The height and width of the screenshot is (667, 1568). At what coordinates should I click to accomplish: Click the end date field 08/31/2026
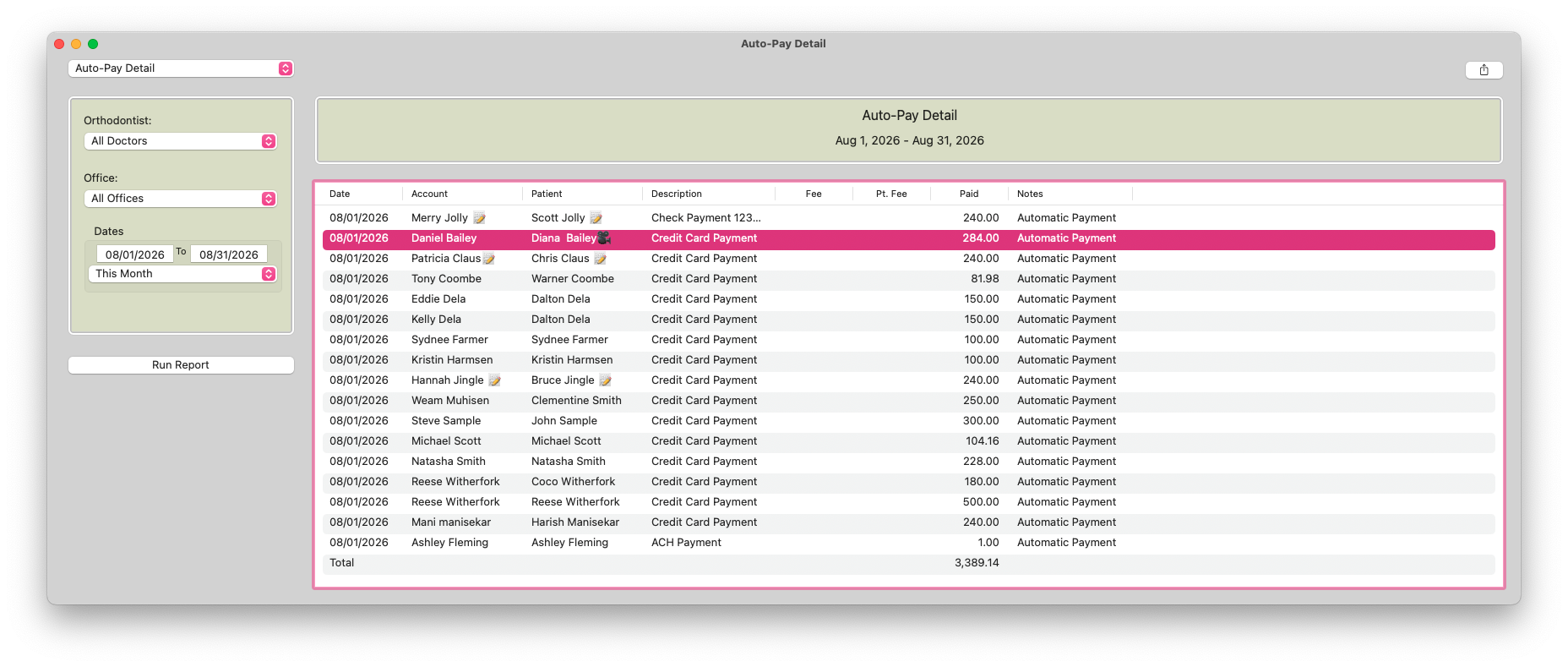point(229,254)
